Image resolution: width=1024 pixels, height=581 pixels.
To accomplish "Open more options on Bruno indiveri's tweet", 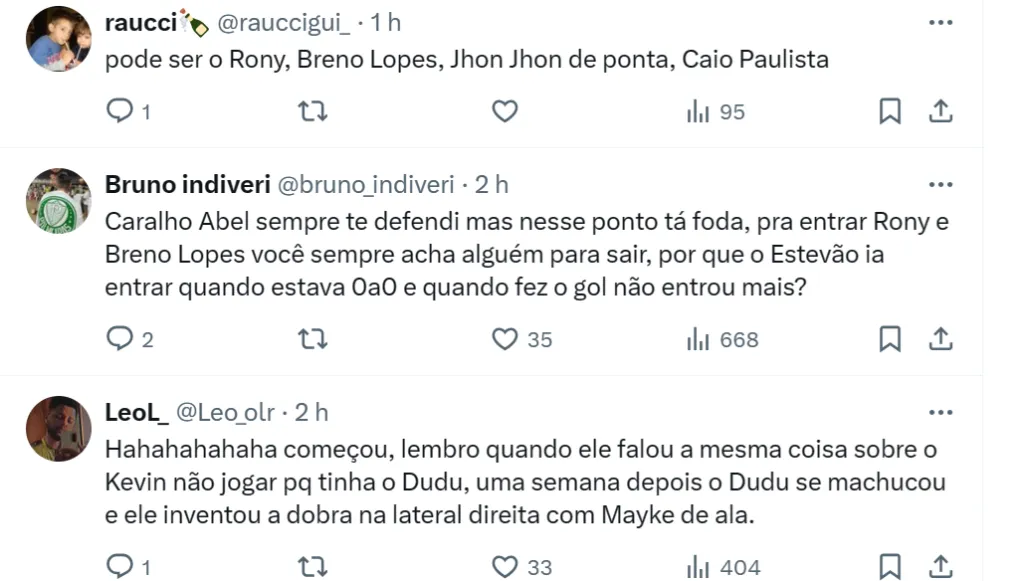I will click(940, 185).
